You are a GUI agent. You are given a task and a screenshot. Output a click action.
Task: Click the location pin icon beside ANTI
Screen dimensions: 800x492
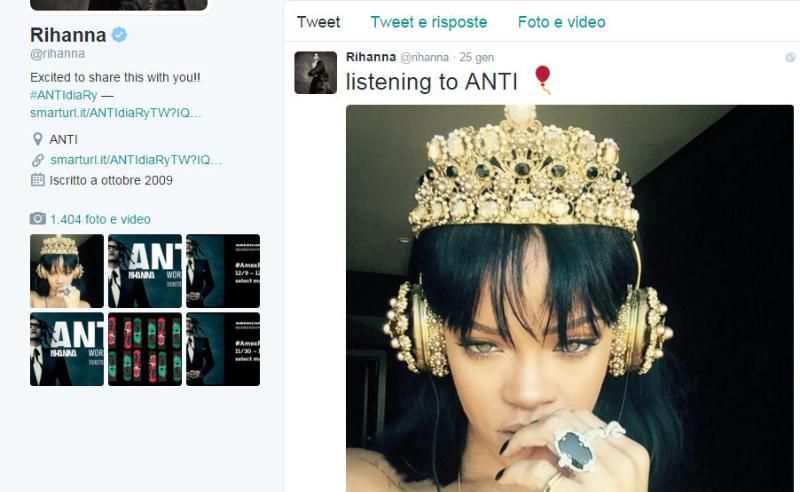(x=37, y=139)
